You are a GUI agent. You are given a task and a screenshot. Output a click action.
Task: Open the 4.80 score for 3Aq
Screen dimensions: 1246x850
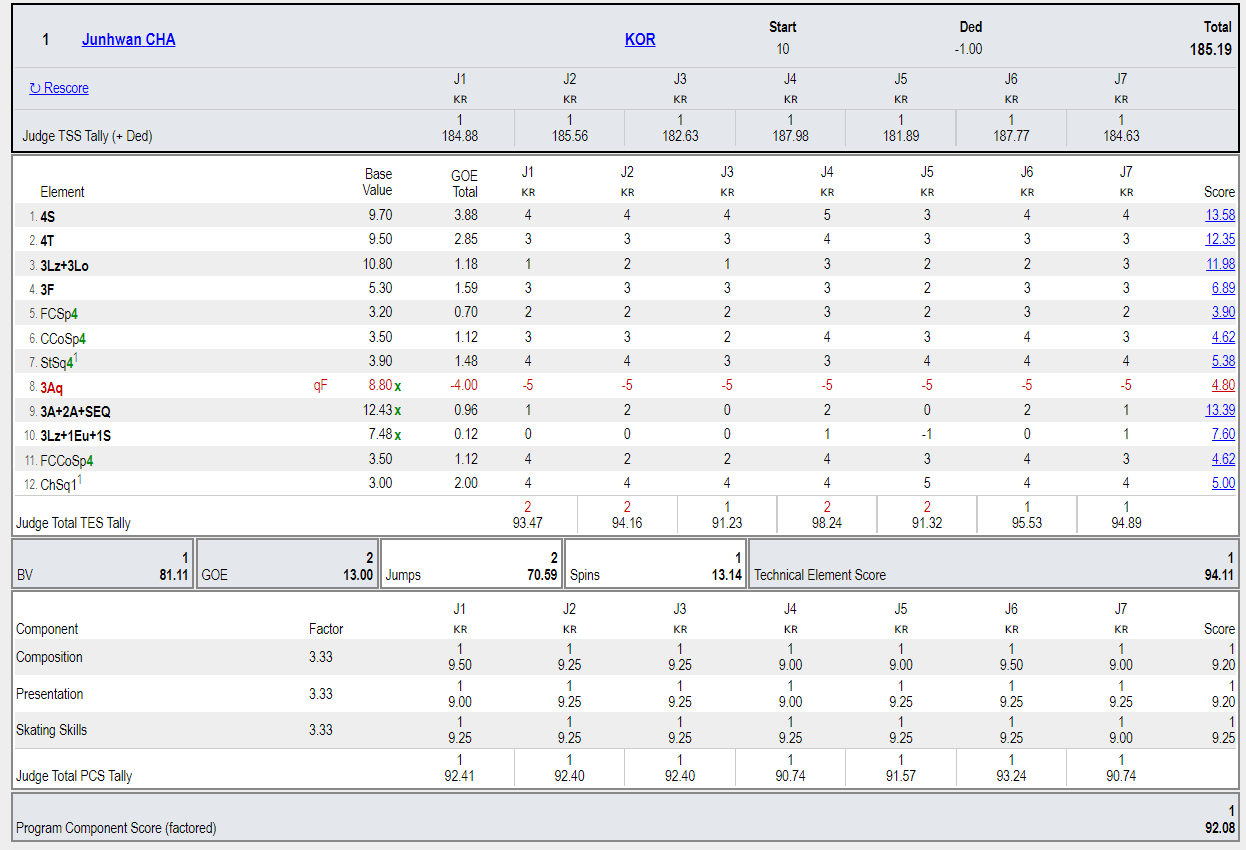pyautogui.click(x=1223, y=385)
